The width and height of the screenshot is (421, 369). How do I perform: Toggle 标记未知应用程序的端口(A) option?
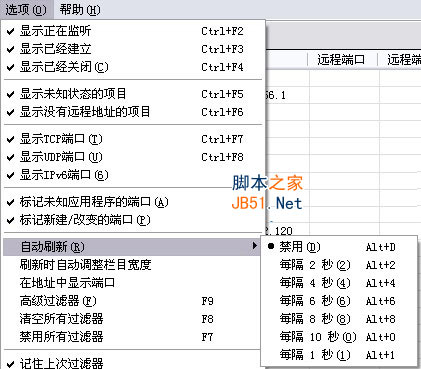[x=132, y=202]
